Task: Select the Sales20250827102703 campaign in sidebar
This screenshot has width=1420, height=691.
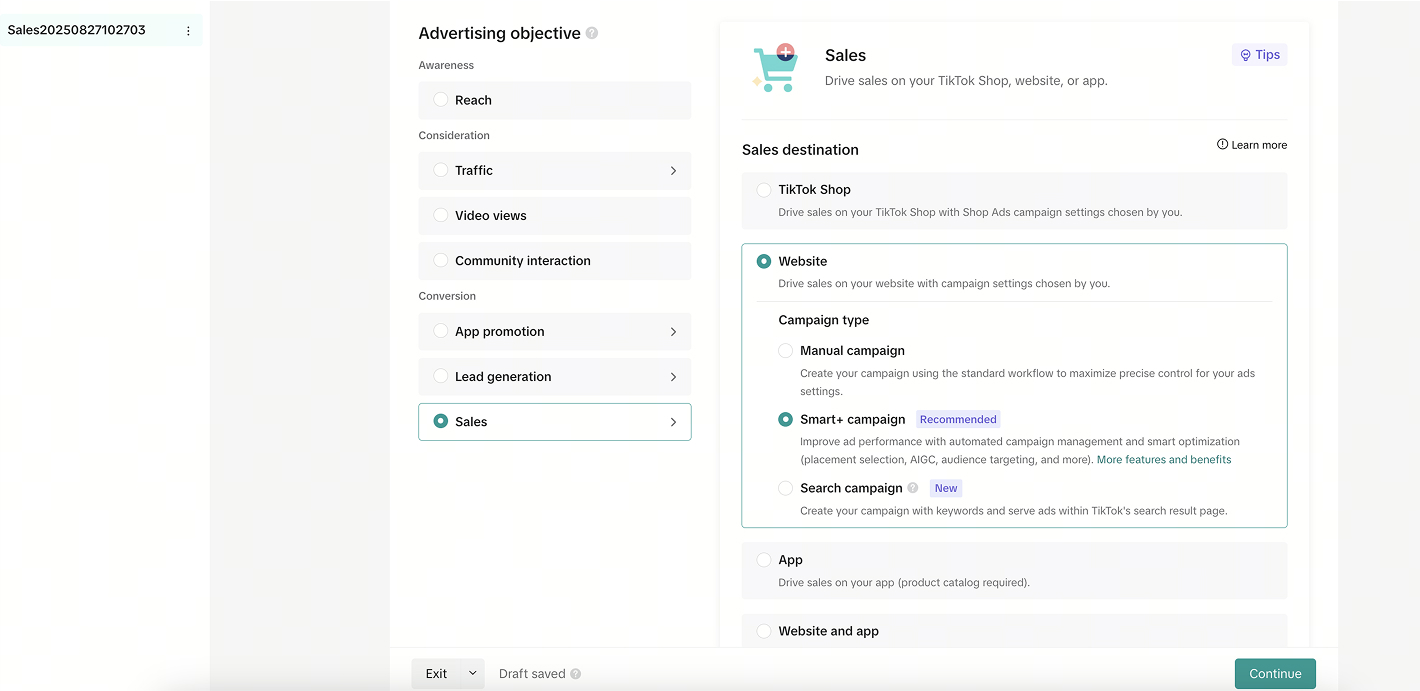Action: (77, 30)
